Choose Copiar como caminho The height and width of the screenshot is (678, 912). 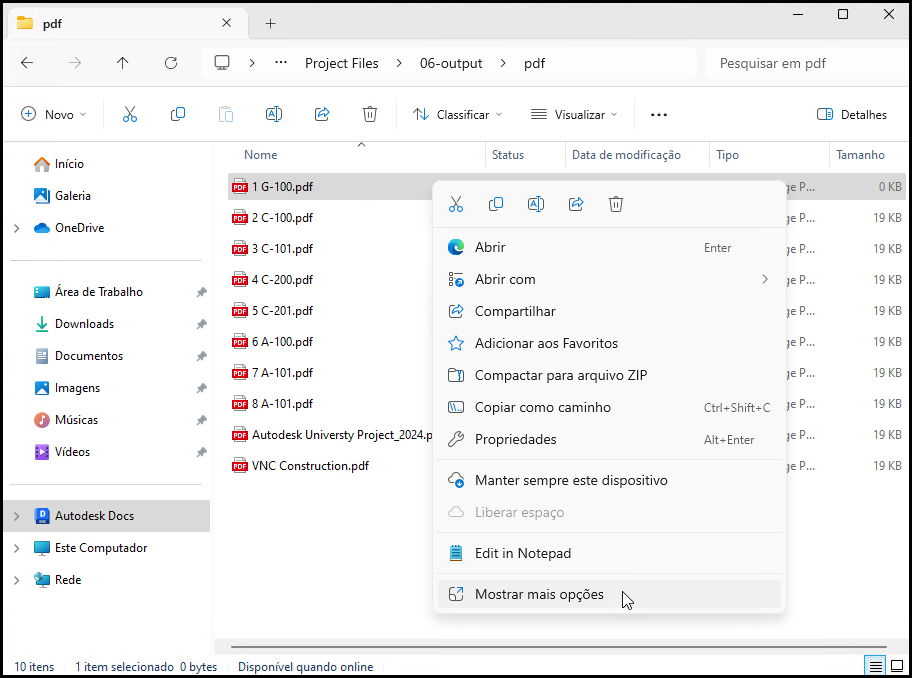[609, 407]
